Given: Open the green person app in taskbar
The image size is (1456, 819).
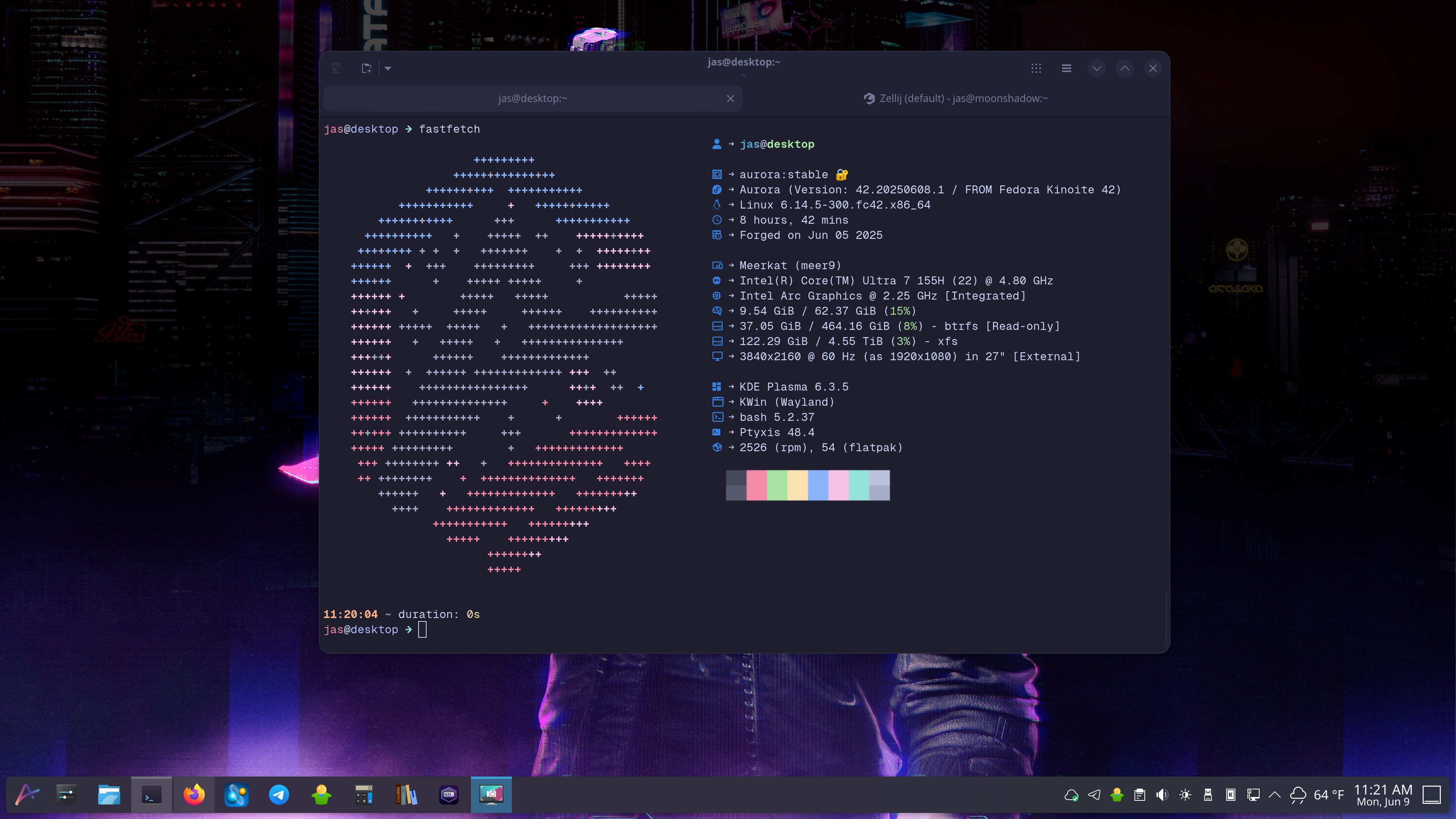Looking at the screenshot, I should pyautogui.click(x=321, y=795).
